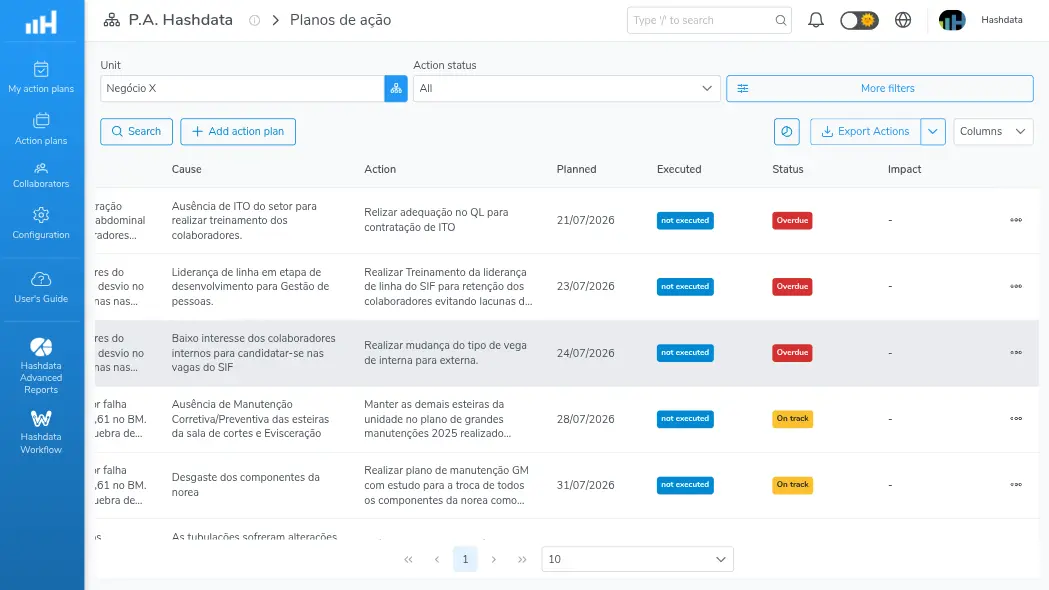This screenshot has height=590, width=1049.
Task: Toggle the dark/light theme switch
Action: coord(859,20)
